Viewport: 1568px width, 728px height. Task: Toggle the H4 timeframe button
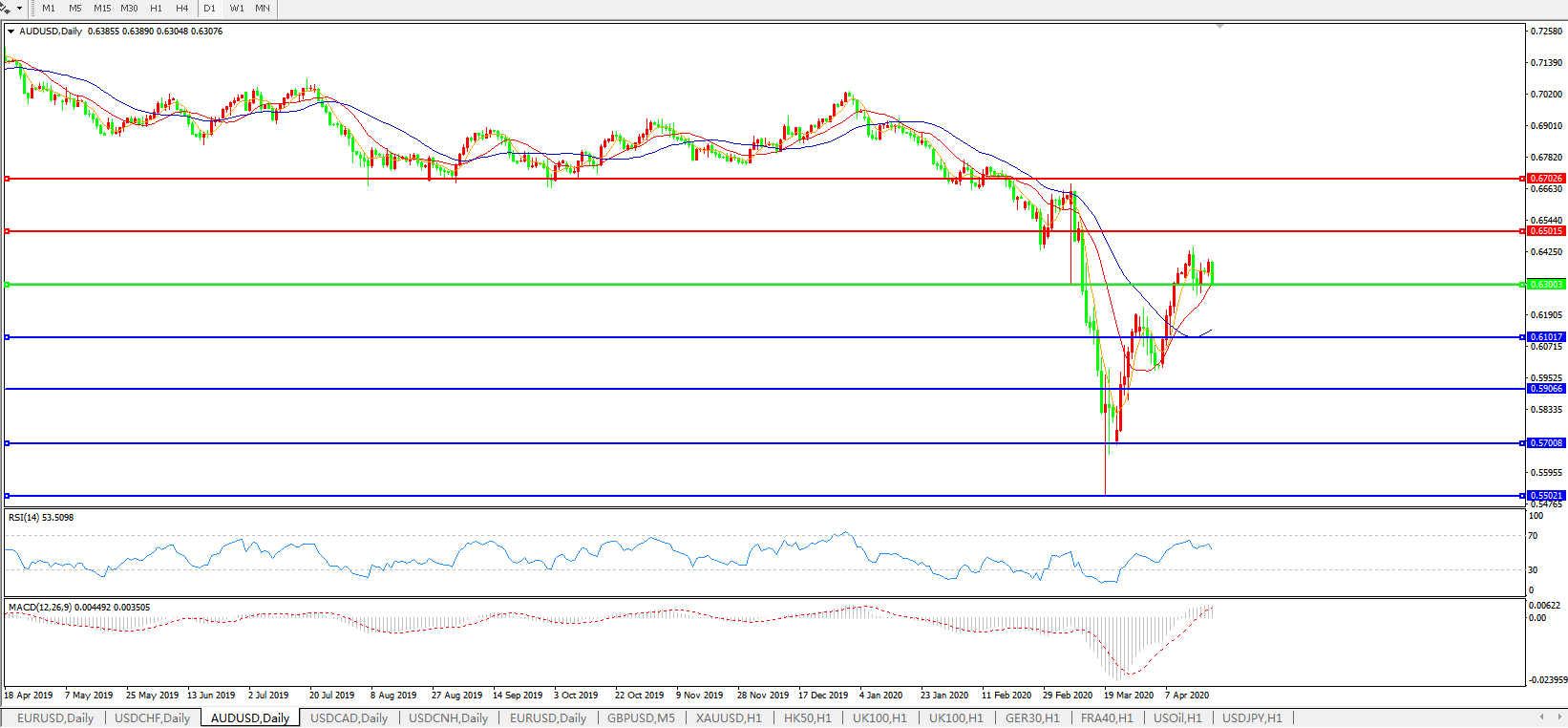pos(181,8)
